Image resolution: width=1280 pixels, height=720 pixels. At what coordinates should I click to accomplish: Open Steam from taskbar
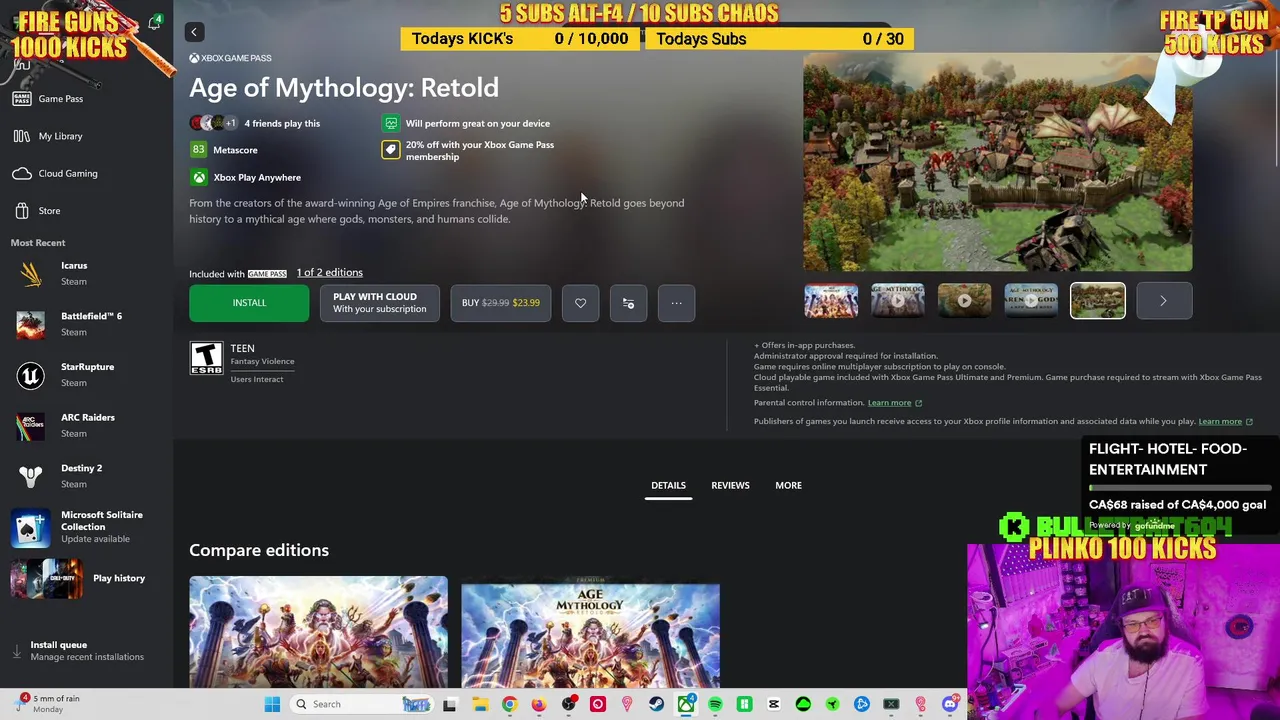[656, 704]
